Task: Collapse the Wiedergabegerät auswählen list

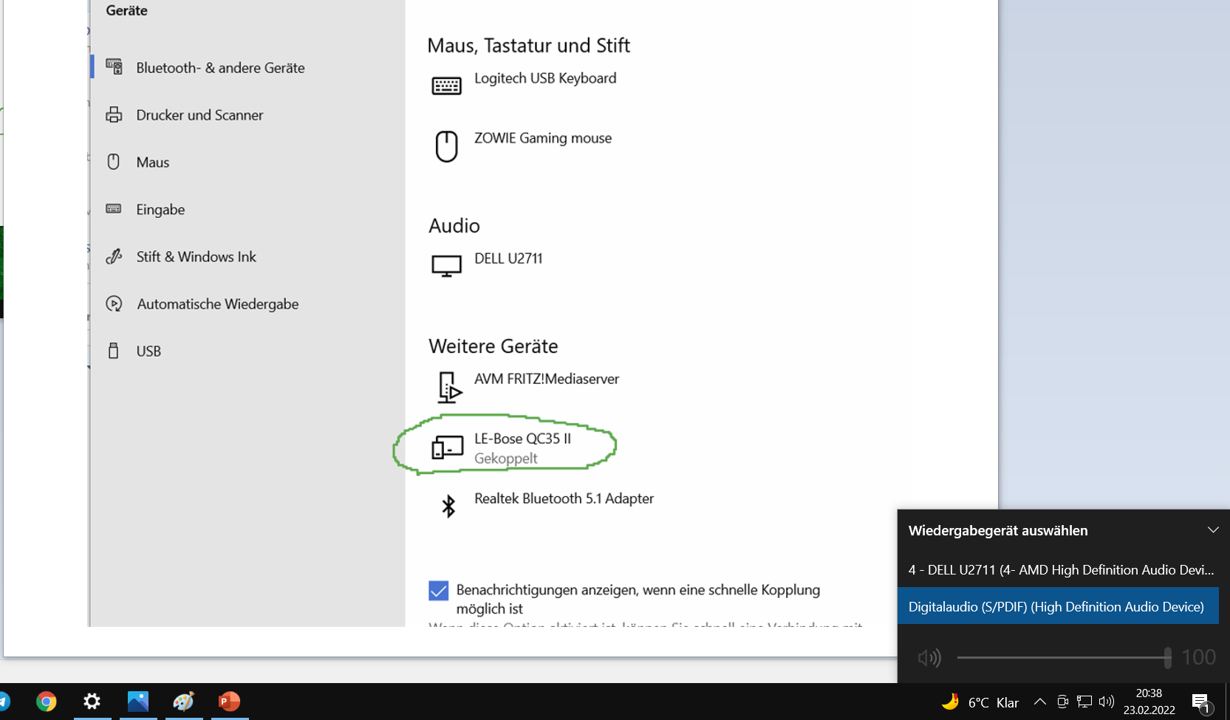Action: tap(1213, 530)
